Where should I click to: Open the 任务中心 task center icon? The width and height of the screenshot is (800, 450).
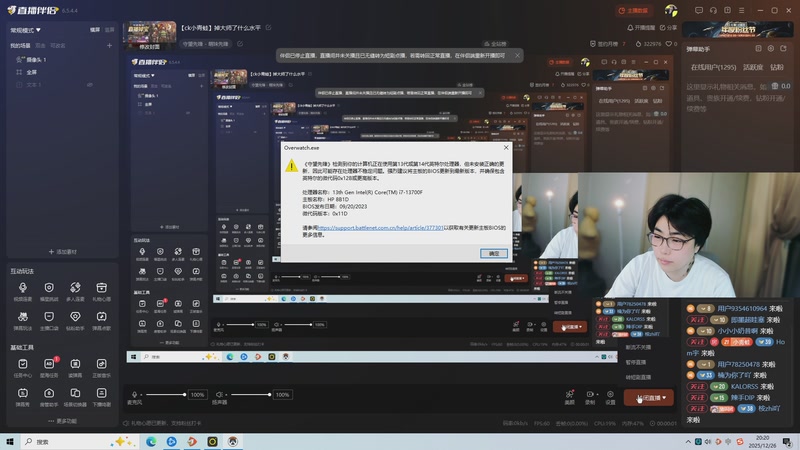pos(23,367)
